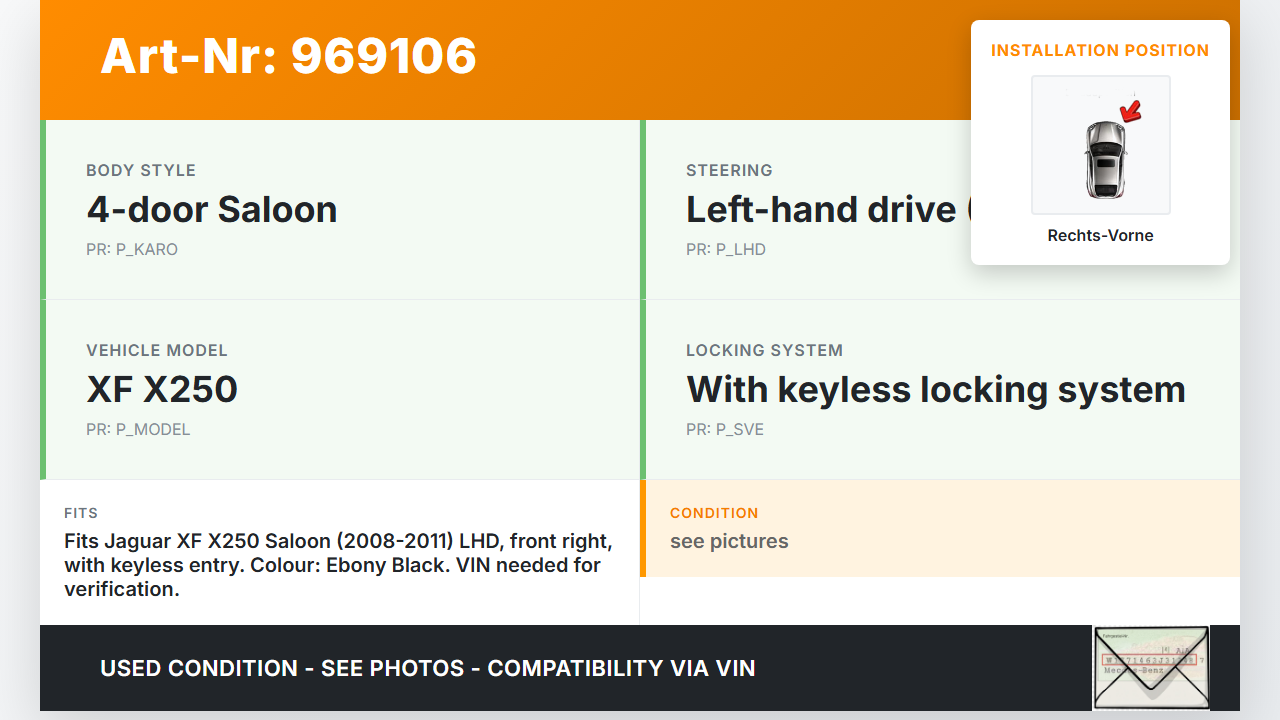The image size is (1280, 720).
Task: Click the Rechts-Vorne label
Action: 1100,235
